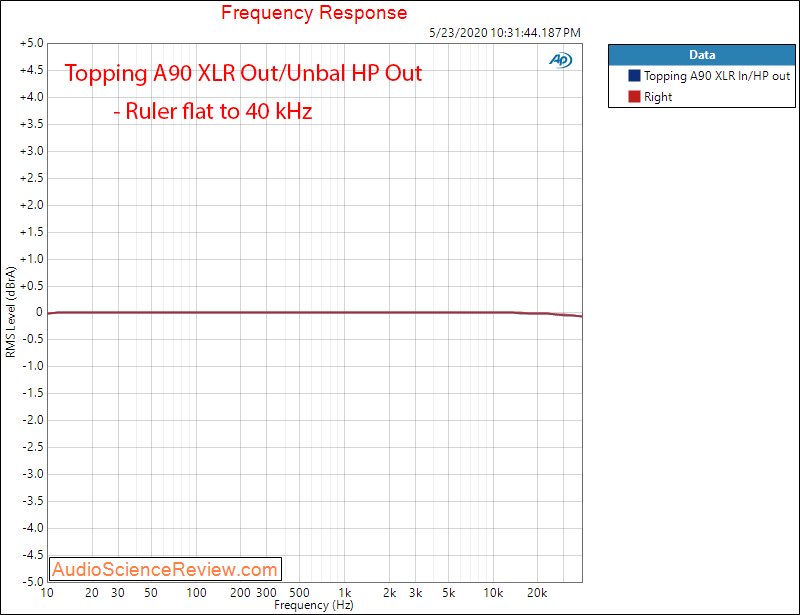
Task: Click the 'Topping A90 XLR Out/Unbal HP Out' annotation
Action: [243, 73]
